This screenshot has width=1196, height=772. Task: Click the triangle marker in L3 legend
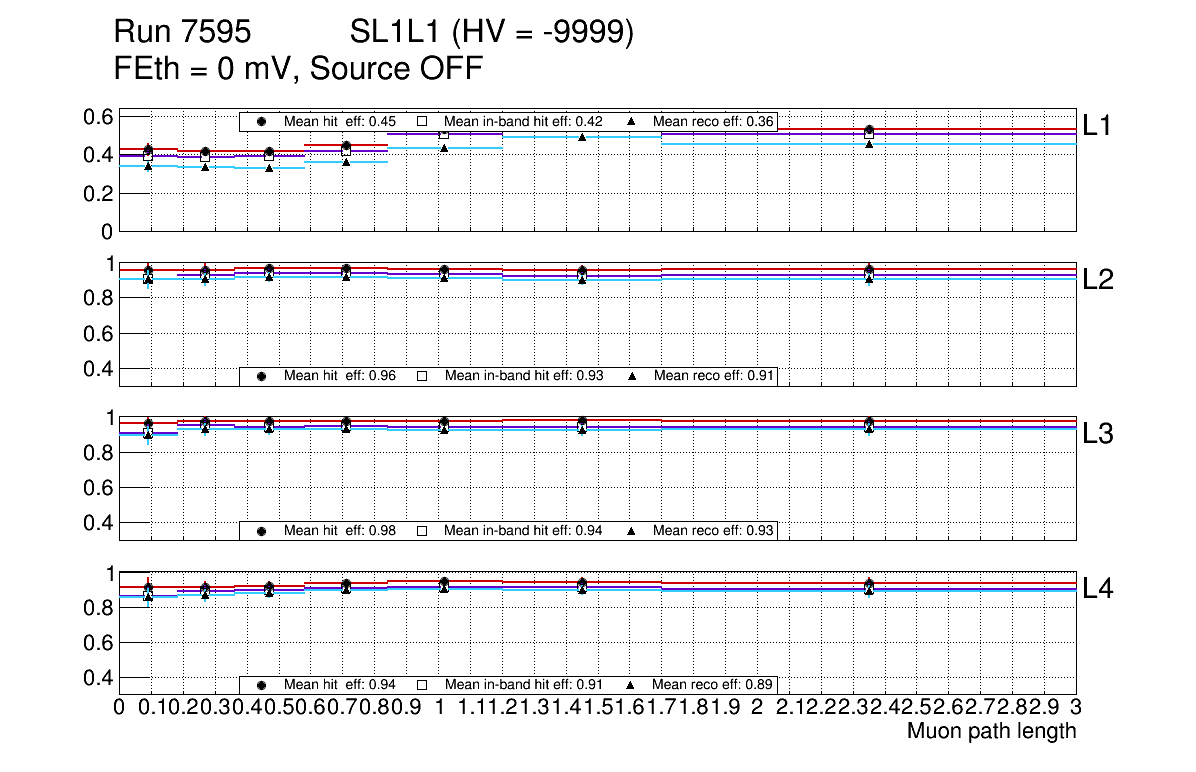pyautogui.click(x=632, y=530)
